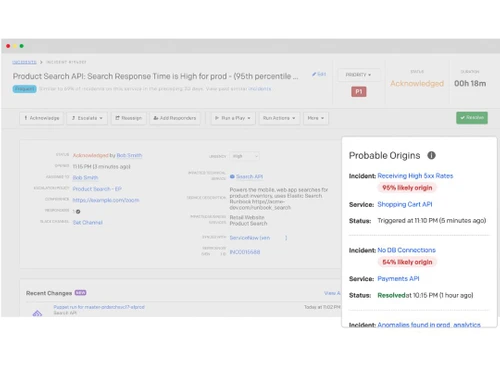Click the 95% likely origin badge
500x375 pixels.
point(407,188)
